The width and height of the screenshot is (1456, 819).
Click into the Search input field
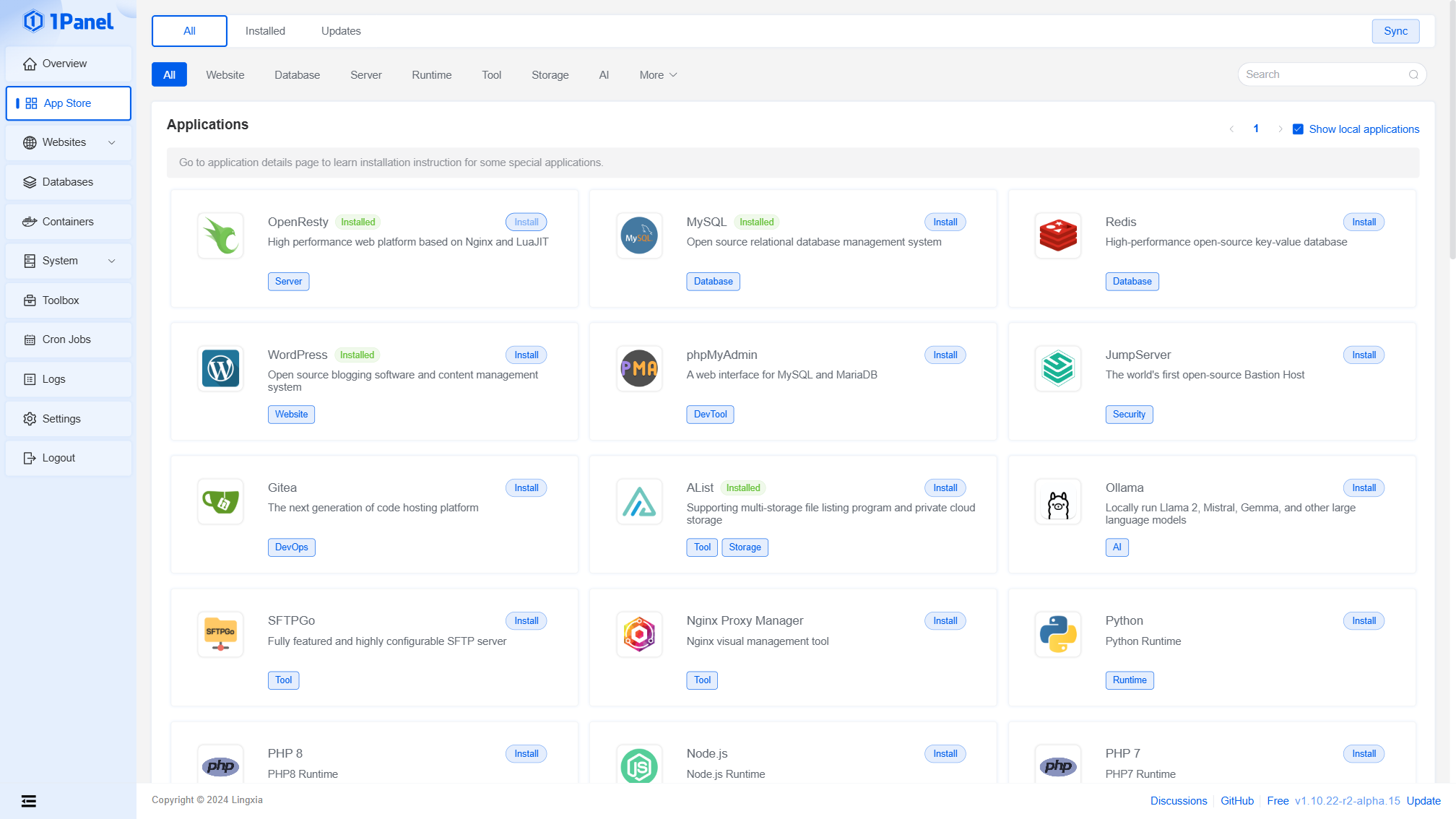click(x=1322, y=74)
